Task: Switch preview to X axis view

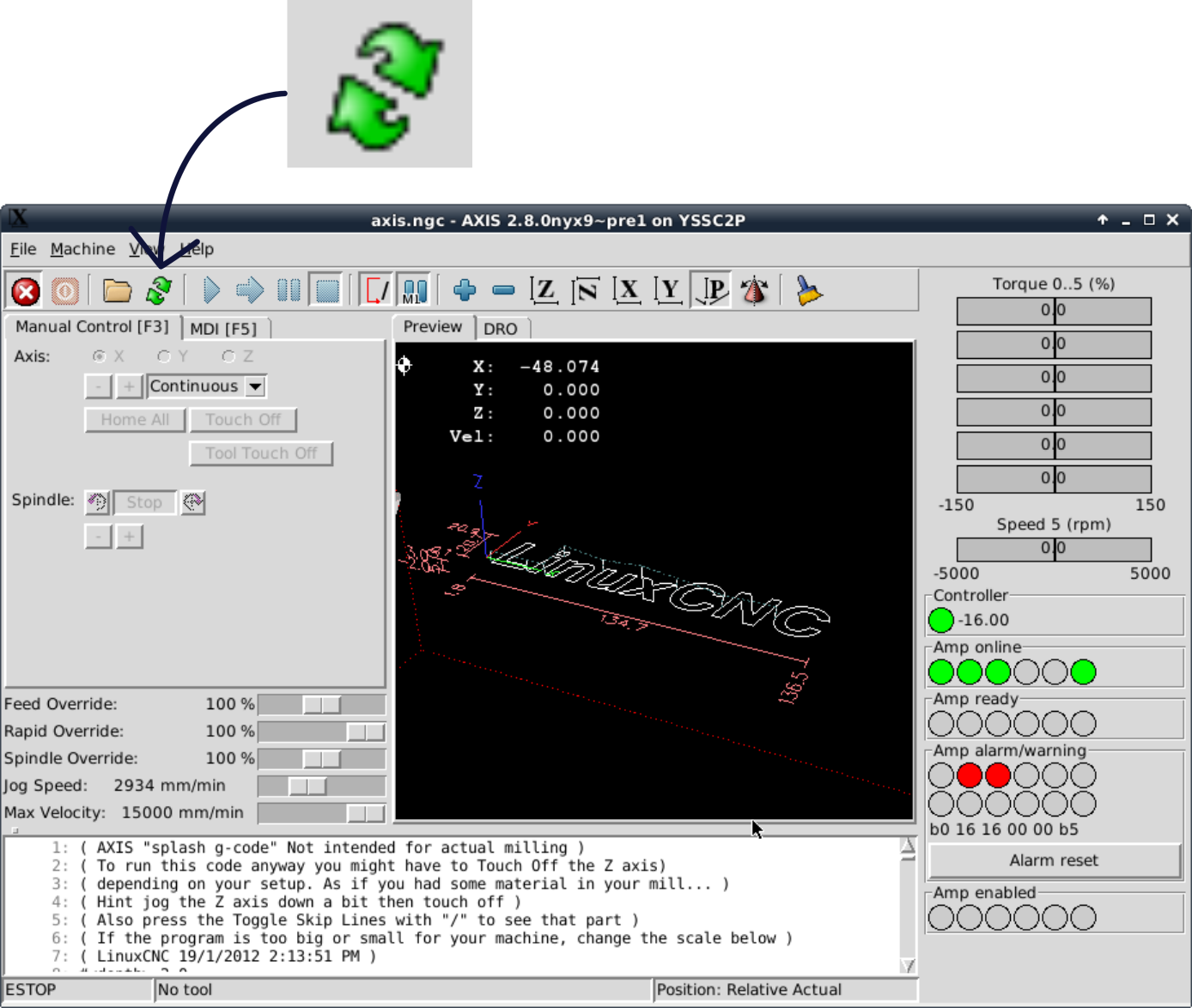Action: click(x=627, y=290)
